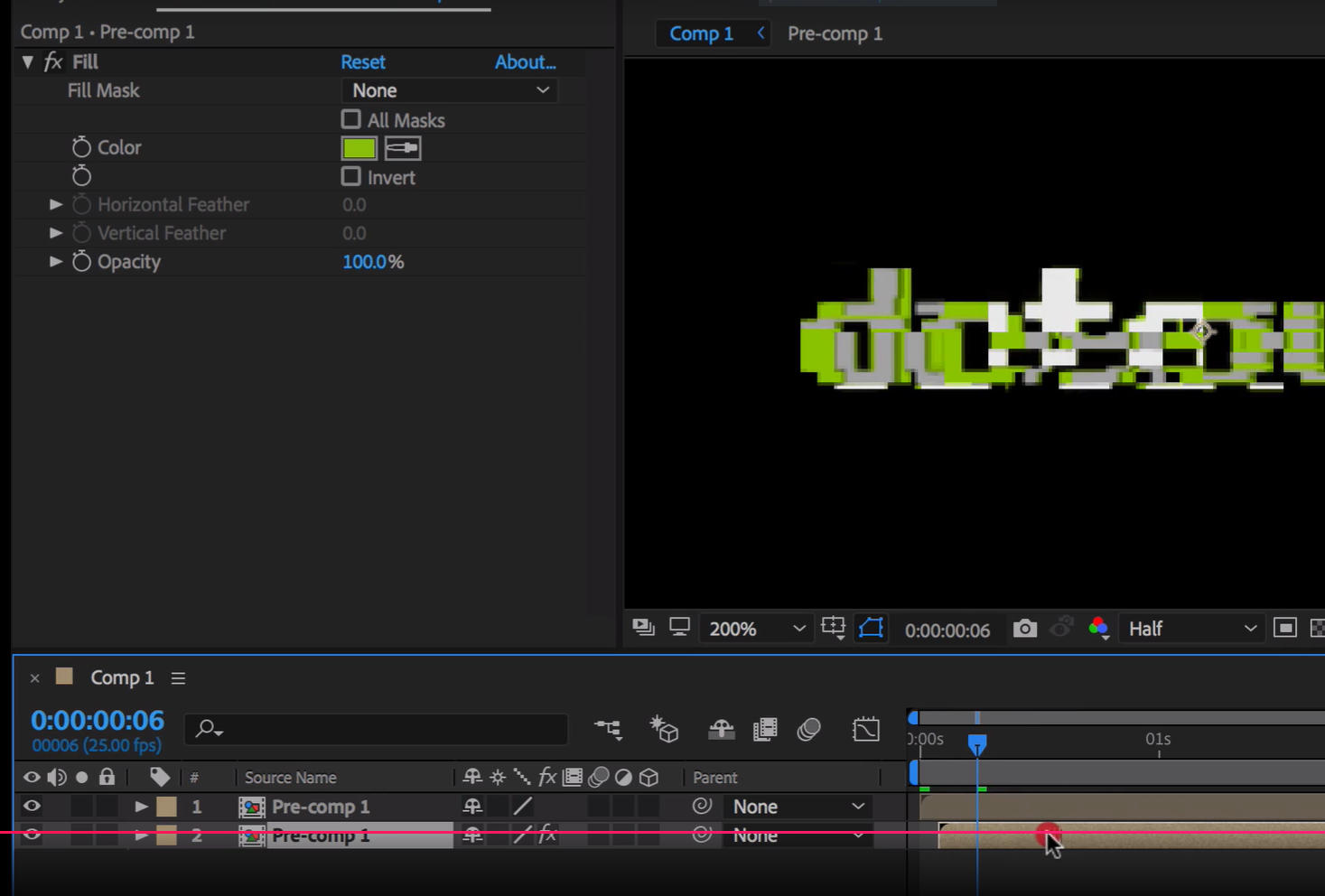Expand the Opacity property
This screenshot has height=896, width=1325.
[x=55, y=261]
